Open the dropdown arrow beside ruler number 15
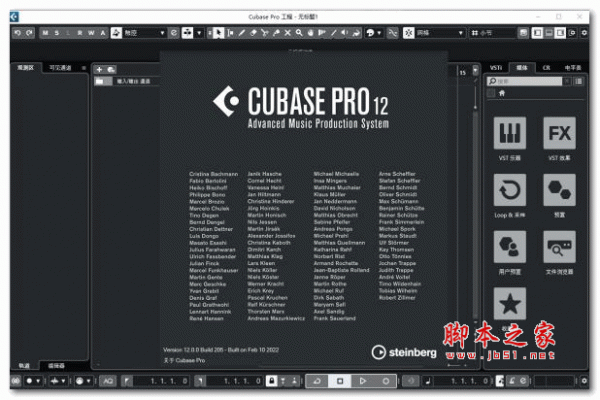The width and height of the screenshot is (600, 400). (x=475, y=71)
